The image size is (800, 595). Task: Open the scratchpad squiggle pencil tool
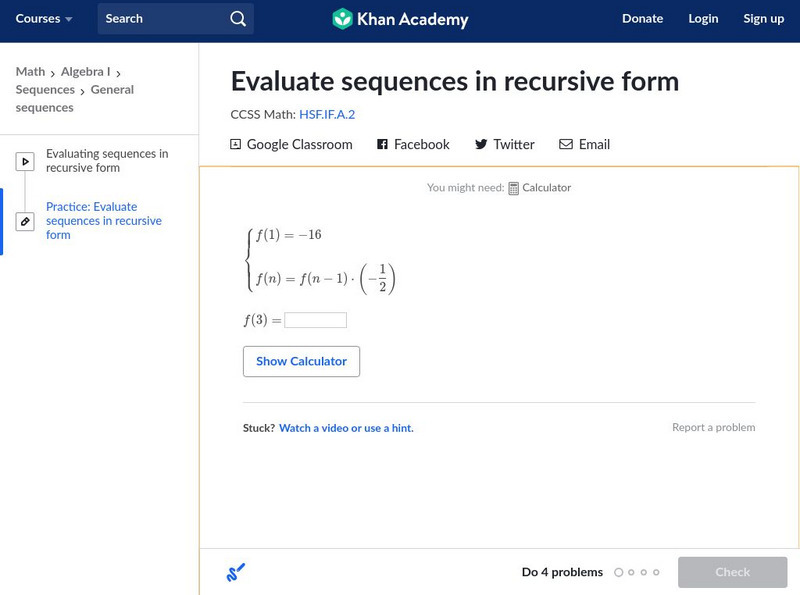coord(236,572)
